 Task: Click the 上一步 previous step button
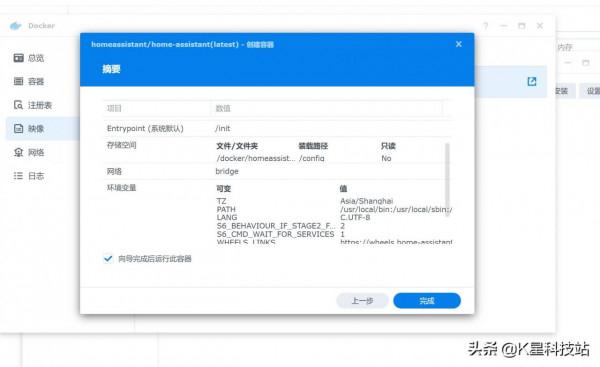click(362, 301)
